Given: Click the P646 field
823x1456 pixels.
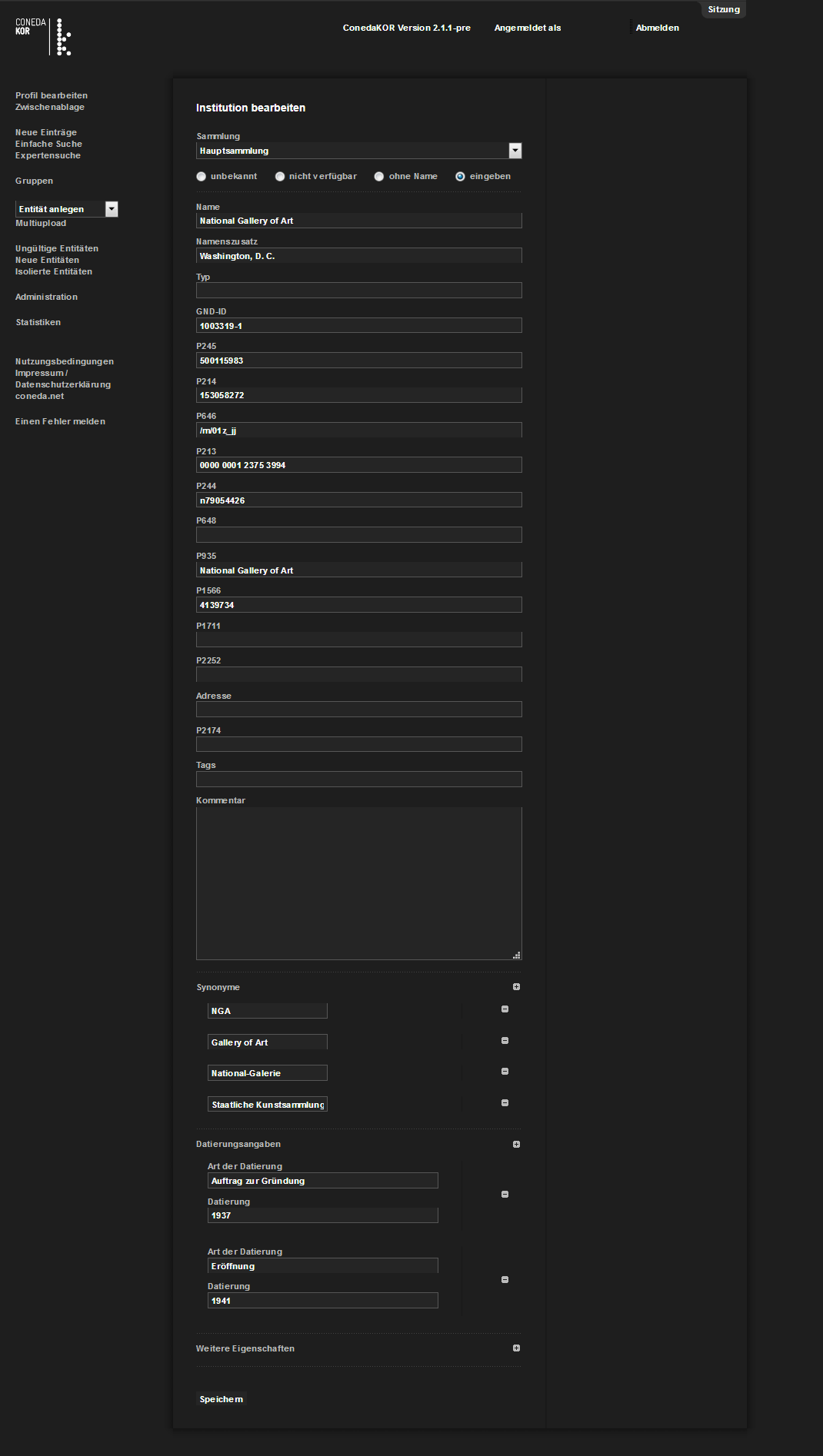Looking at the screenshot, I should click(x=359, y=430).
